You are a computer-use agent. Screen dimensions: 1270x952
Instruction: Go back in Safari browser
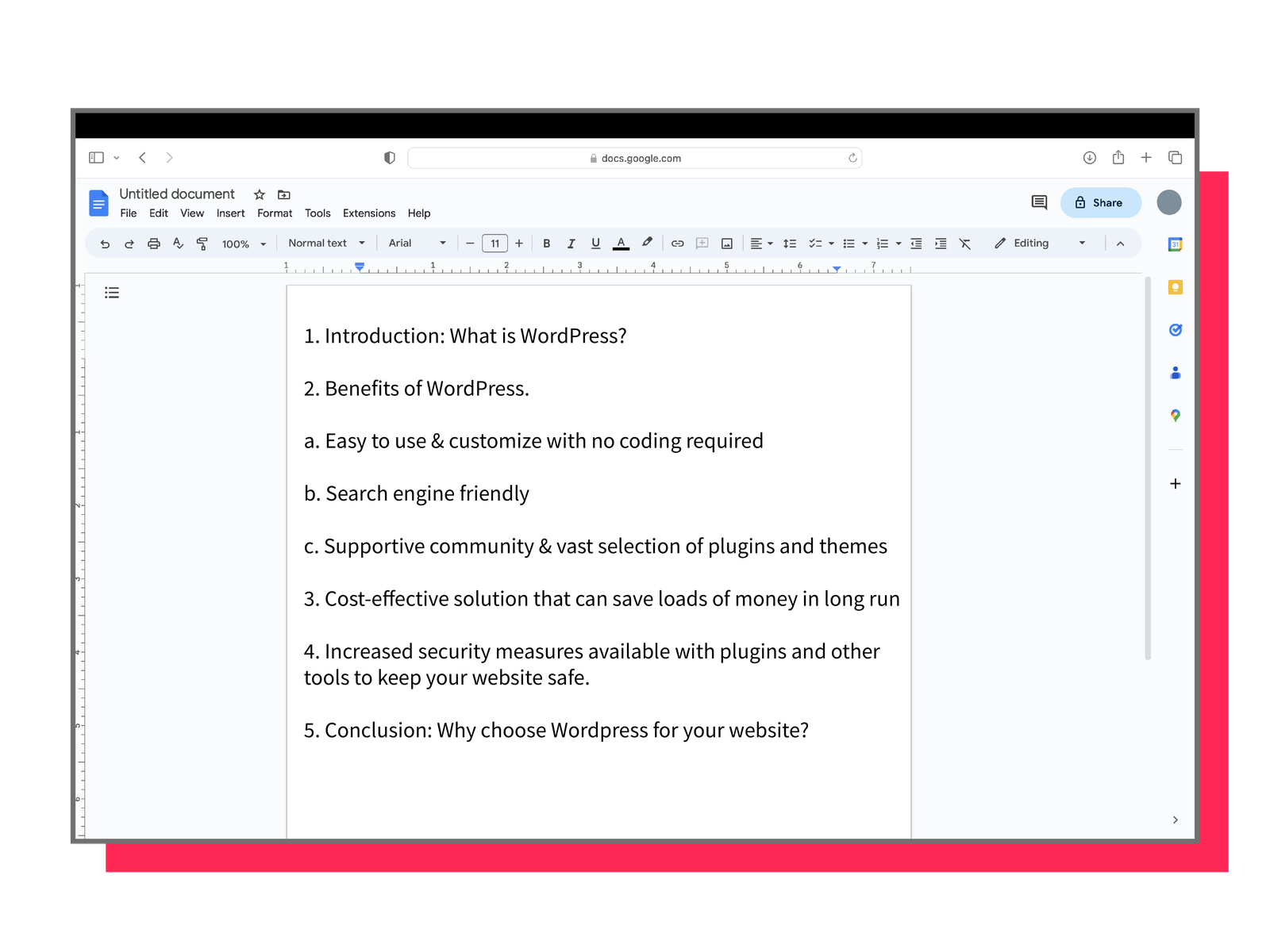(x=143, y=158)
